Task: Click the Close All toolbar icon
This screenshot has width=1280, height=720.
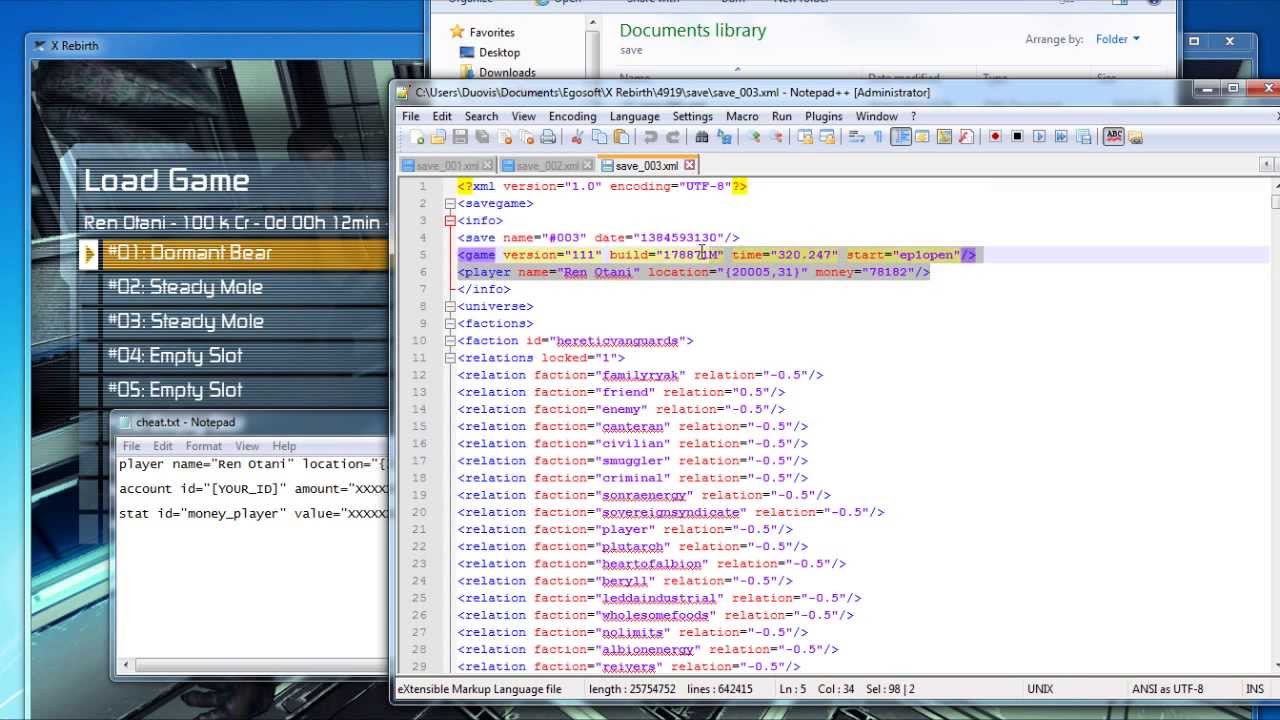Action: [x=526, y=137]
